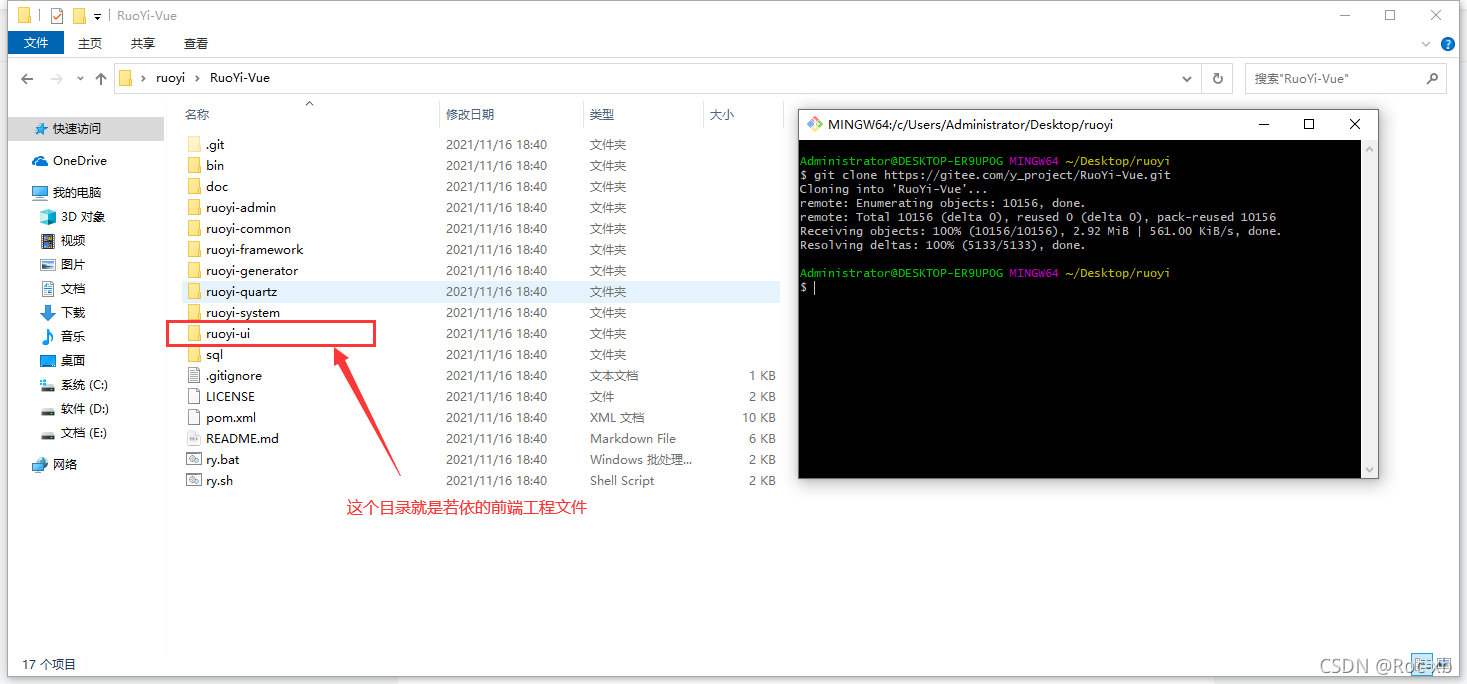Open the 系统 (C:) drive

coord(84,385)
